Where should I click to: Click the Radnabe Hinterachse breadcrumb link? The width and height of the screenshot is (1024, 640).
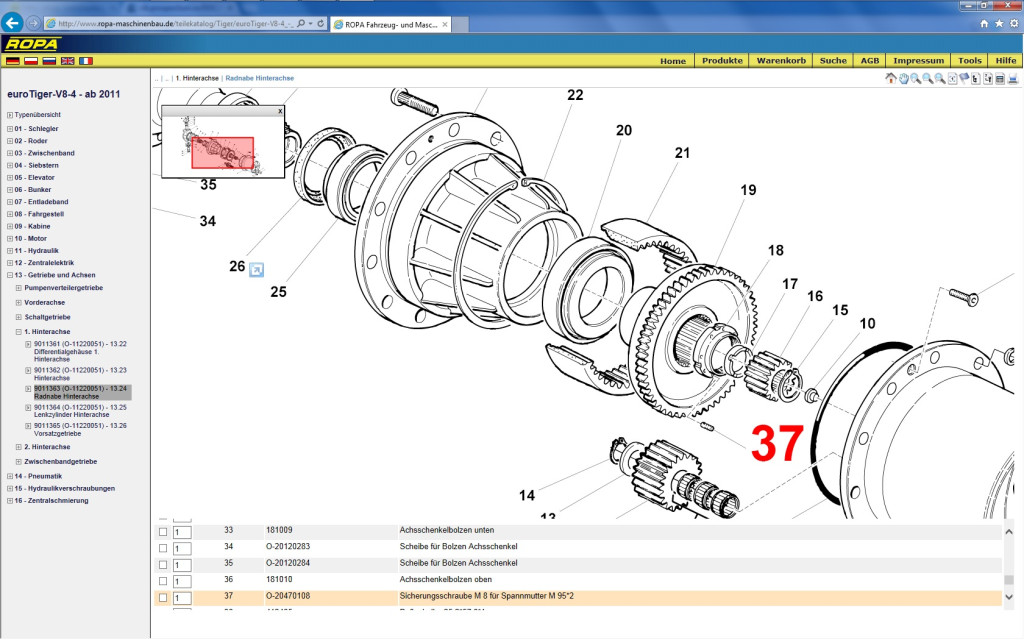(260, 78)
